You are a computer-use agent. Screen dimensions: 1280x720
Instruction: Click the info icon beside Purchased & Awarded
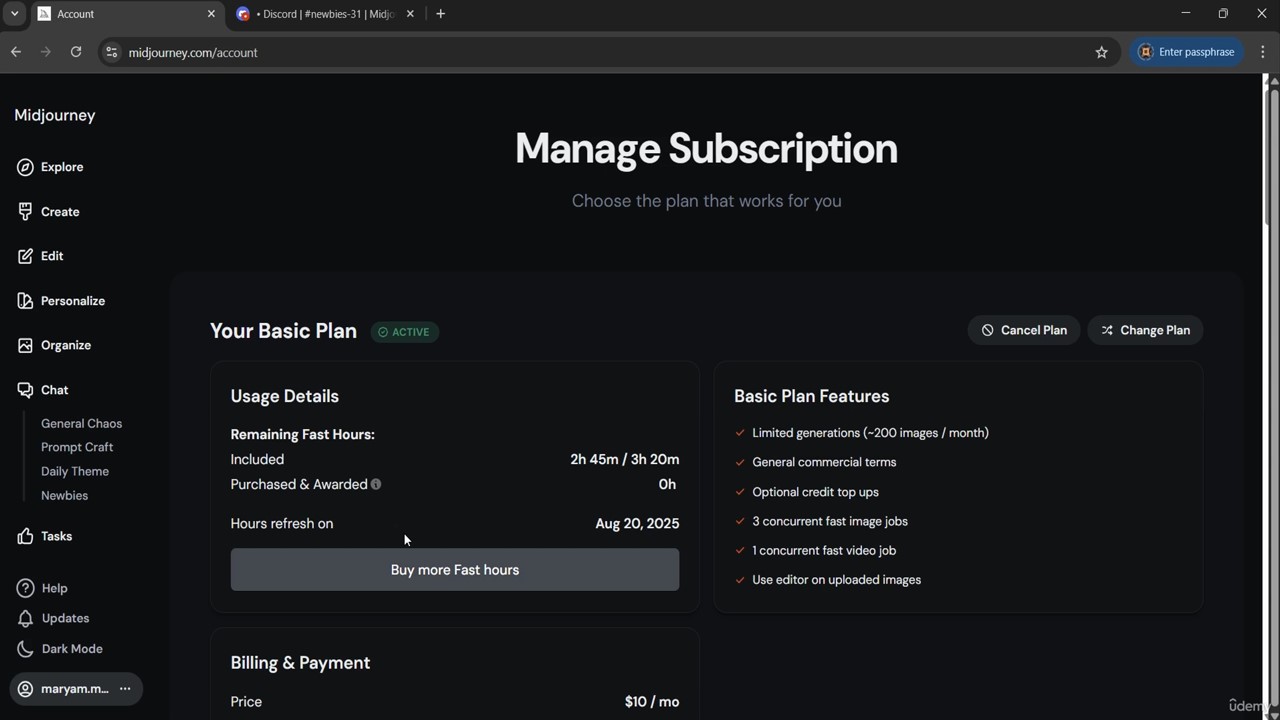coord(376,484)
